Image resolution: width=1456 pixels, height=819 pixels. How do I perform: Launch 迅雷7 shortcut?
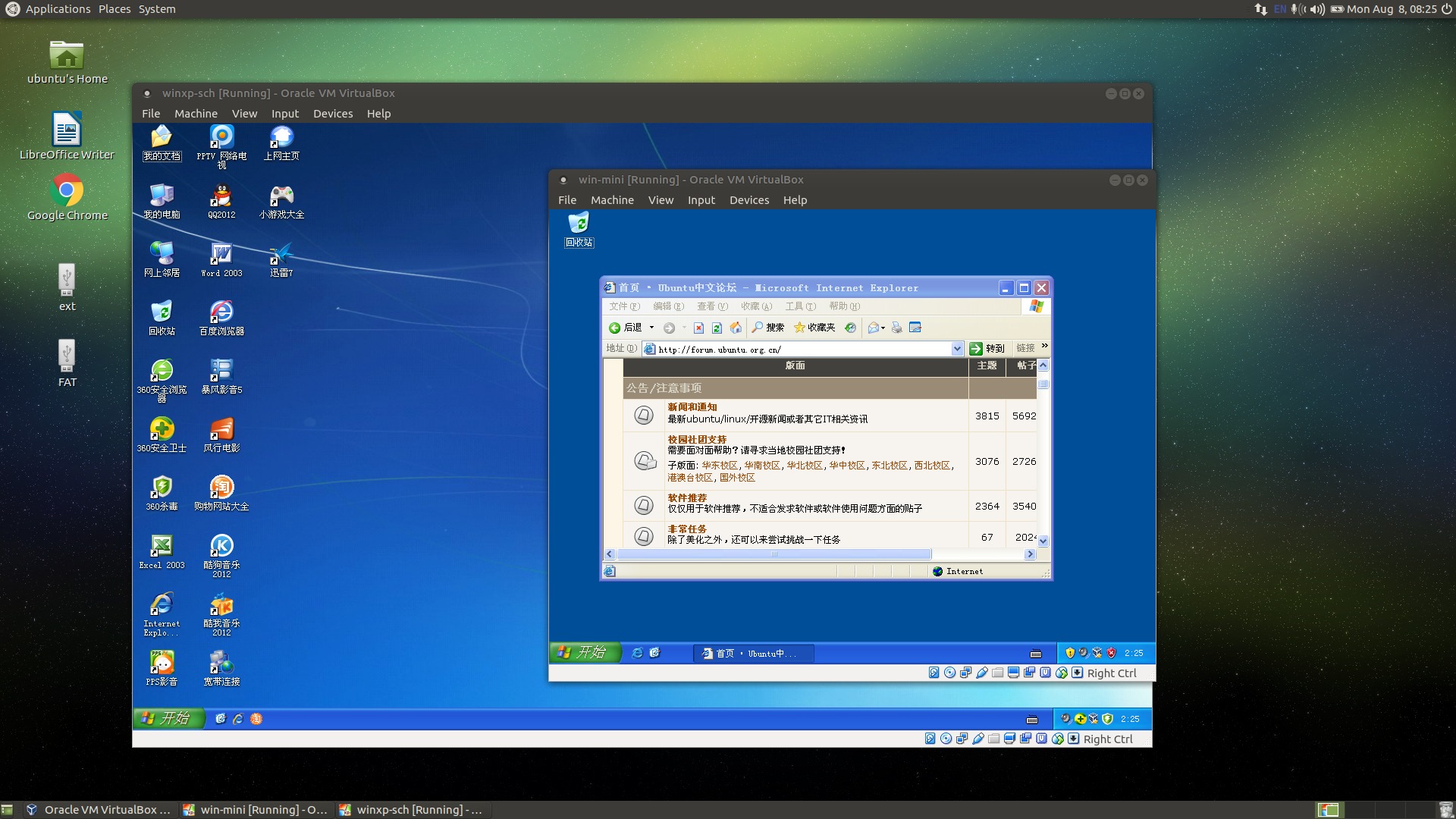click(281, 259)
